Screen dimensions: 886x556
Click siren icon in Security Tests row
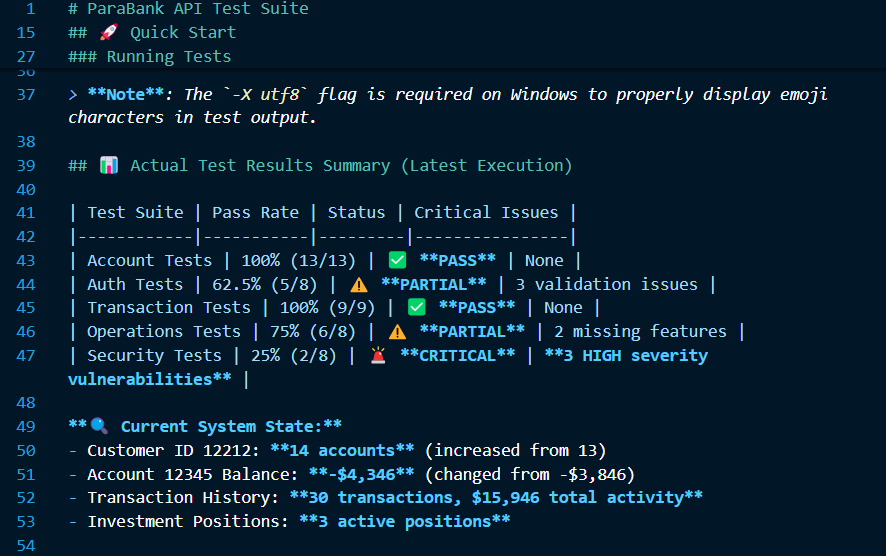point(378,355)
